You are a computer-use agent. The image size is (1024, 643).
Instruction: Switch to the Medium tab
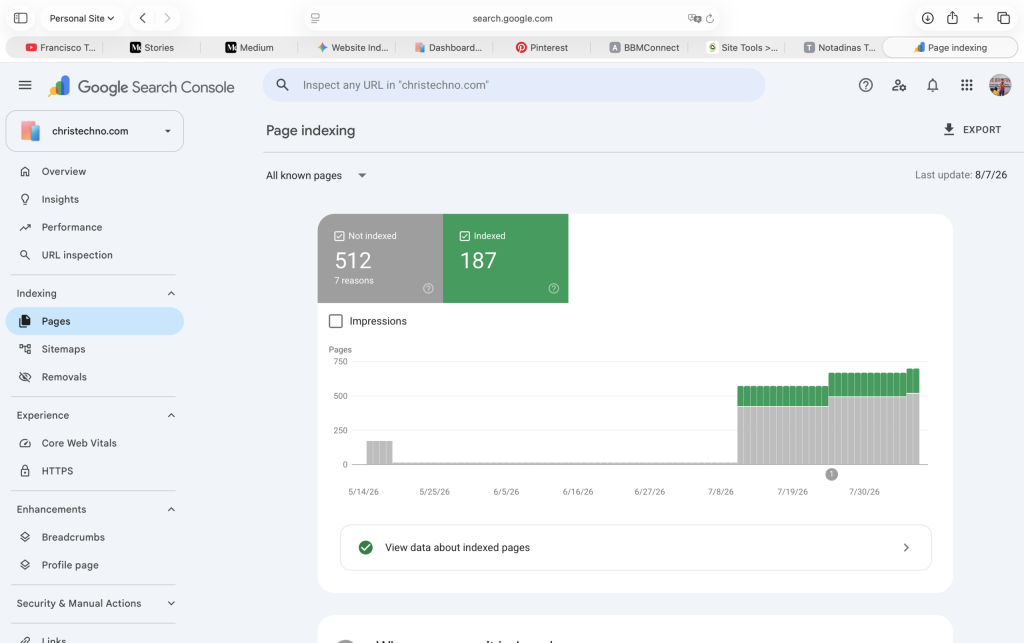(x=249, y=47)
